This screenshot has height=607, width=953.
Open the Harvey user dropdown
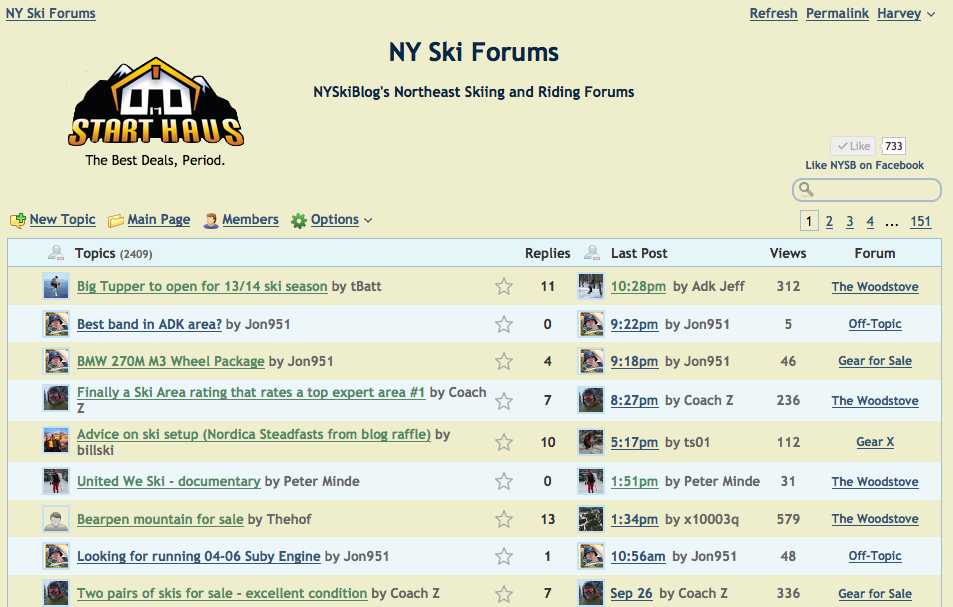coord(906,14)
